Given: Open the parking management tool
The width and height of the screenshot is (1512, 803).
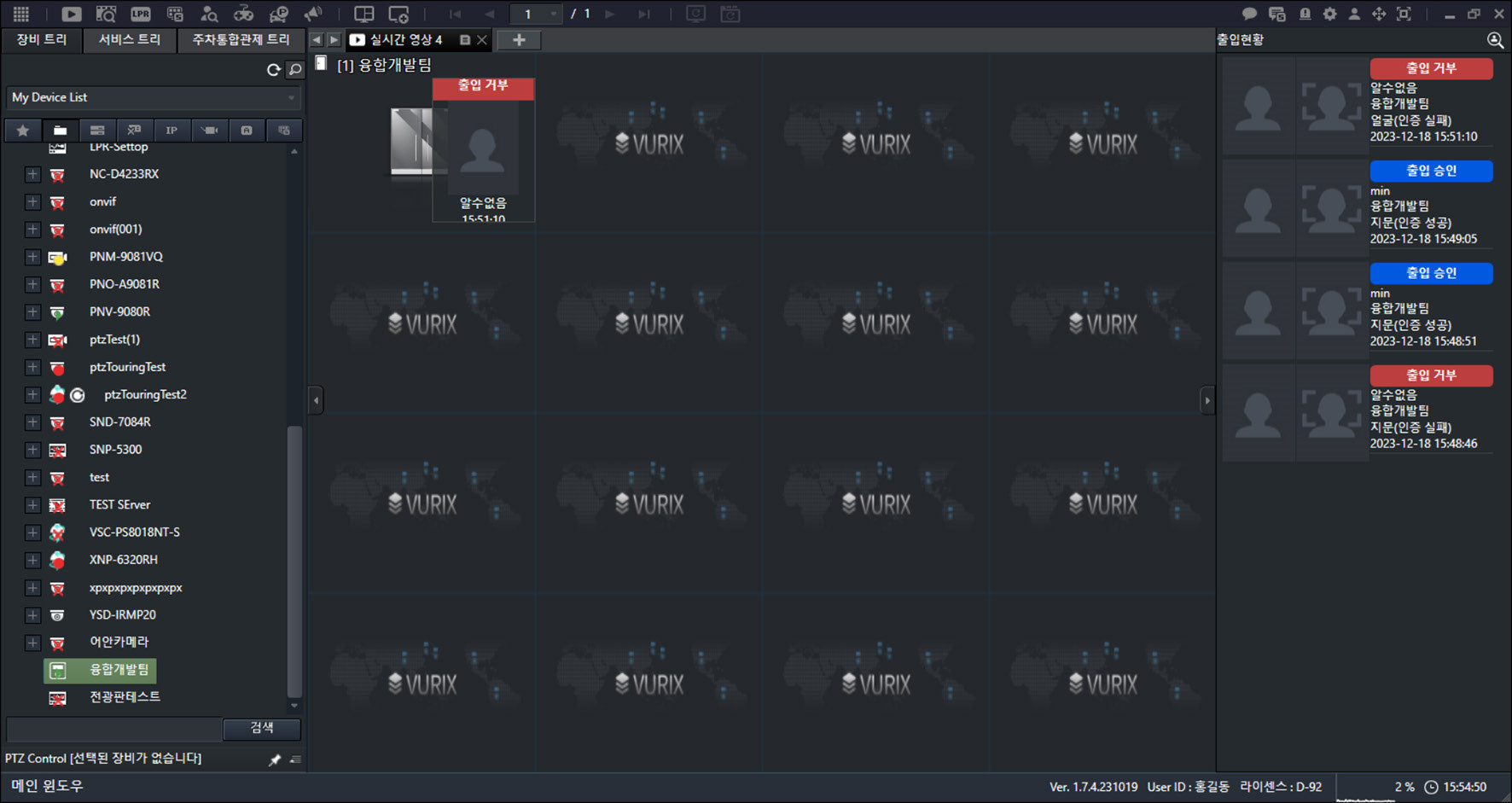Looking at the screenshot, I should pyautogui.click(x=278, y=14).
